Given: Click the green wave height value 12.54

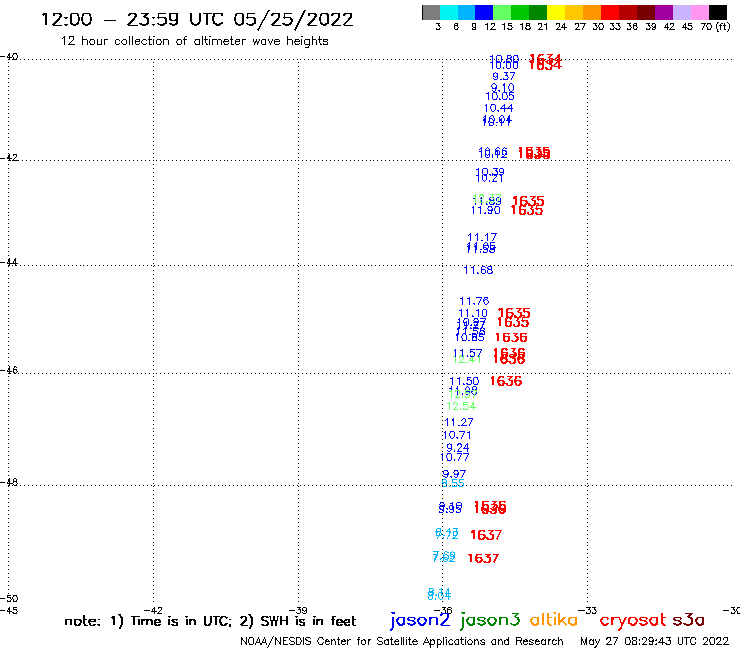Looking at the screenshot, I should click(x=461, y=406).
